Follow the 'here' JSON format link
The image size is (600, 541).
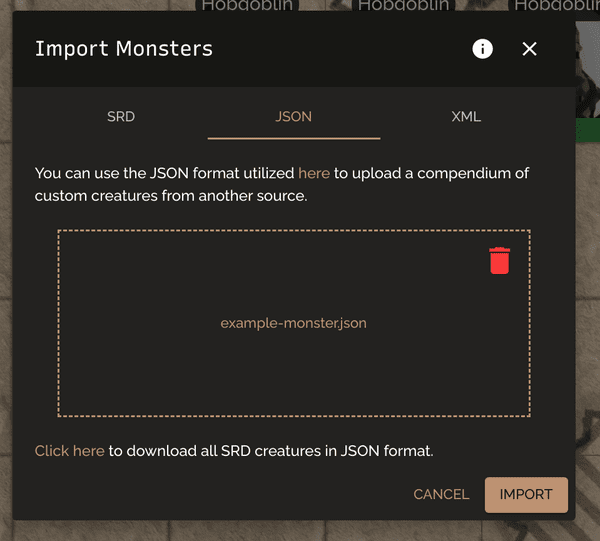click(x=314, y=173)
